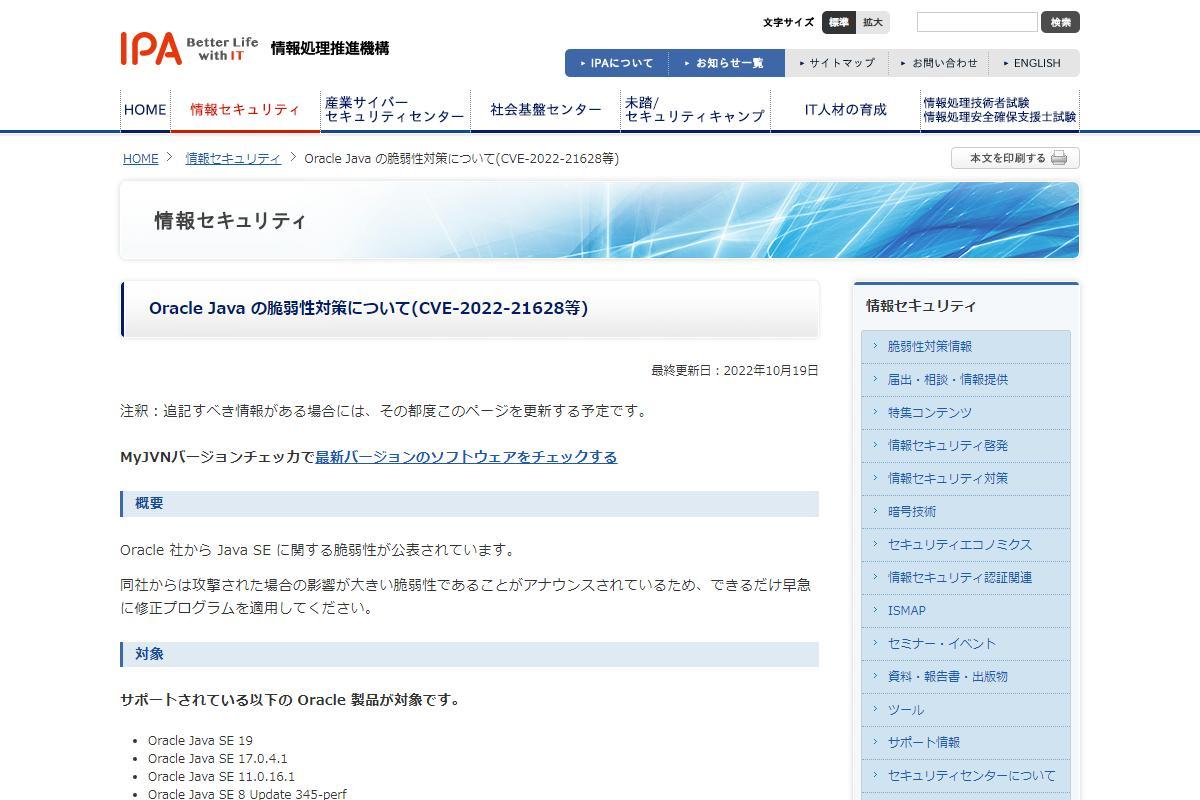This screenshot has height=800, width=1200.
Task: Open 資料・報告書・出版物 sidebar item
Action: pyautogui.click(x=966, y=676)
